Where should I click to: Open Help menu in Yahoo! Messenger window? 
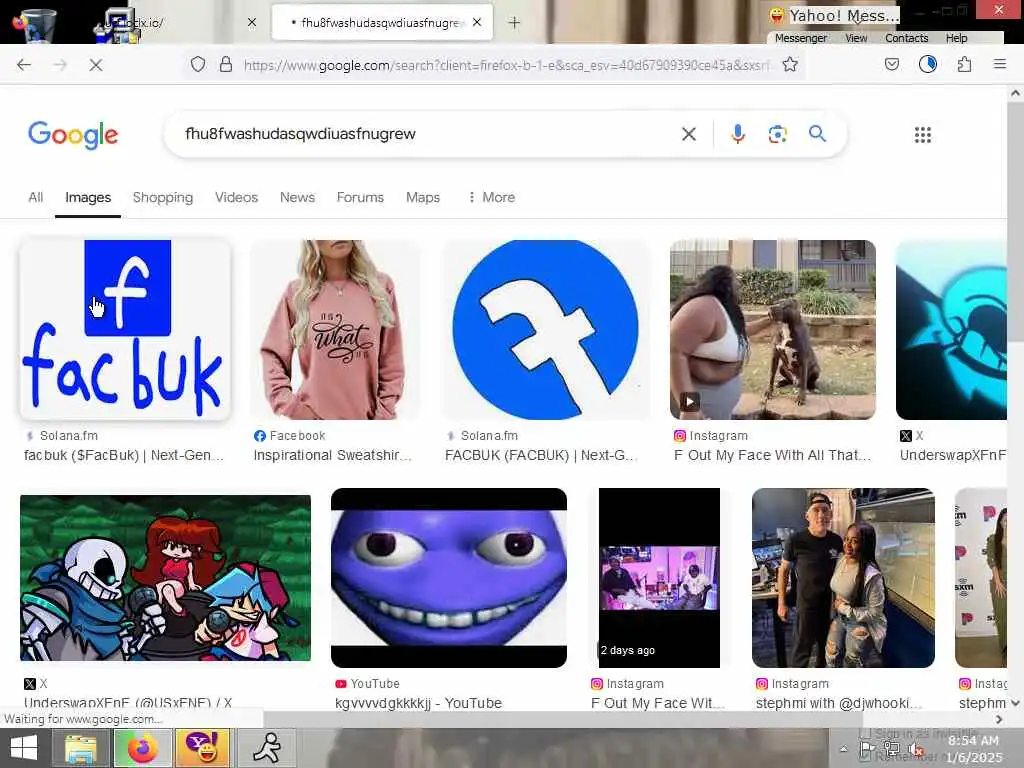coord(956,38)
